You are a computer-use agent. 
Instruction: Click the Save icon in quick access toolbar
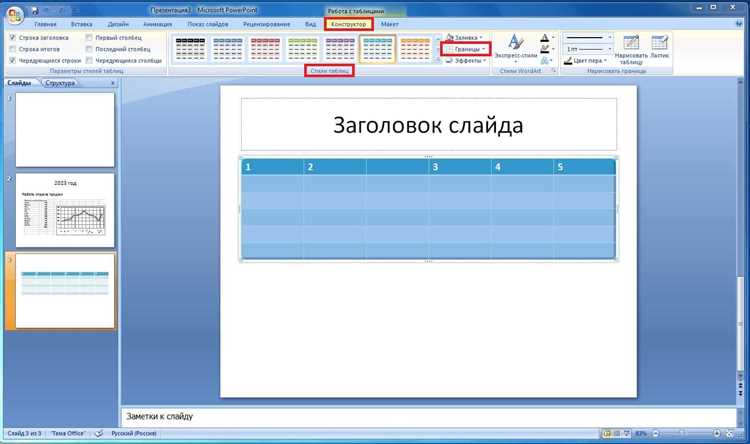pos(35,11)
